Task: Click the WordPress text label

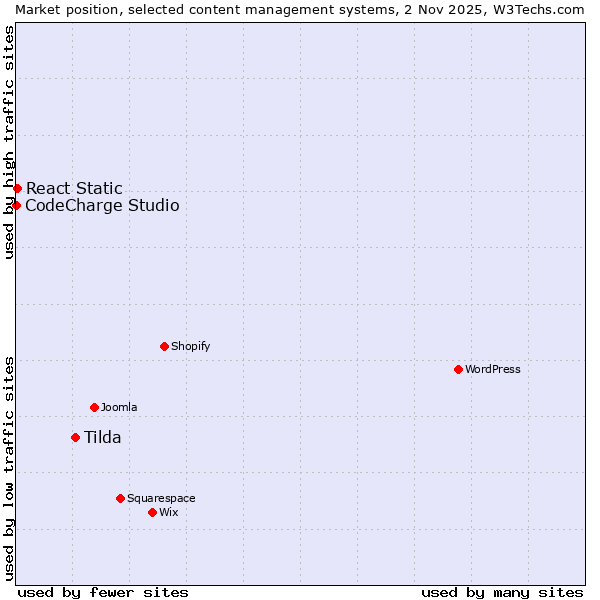Action: tap(492, 369)
